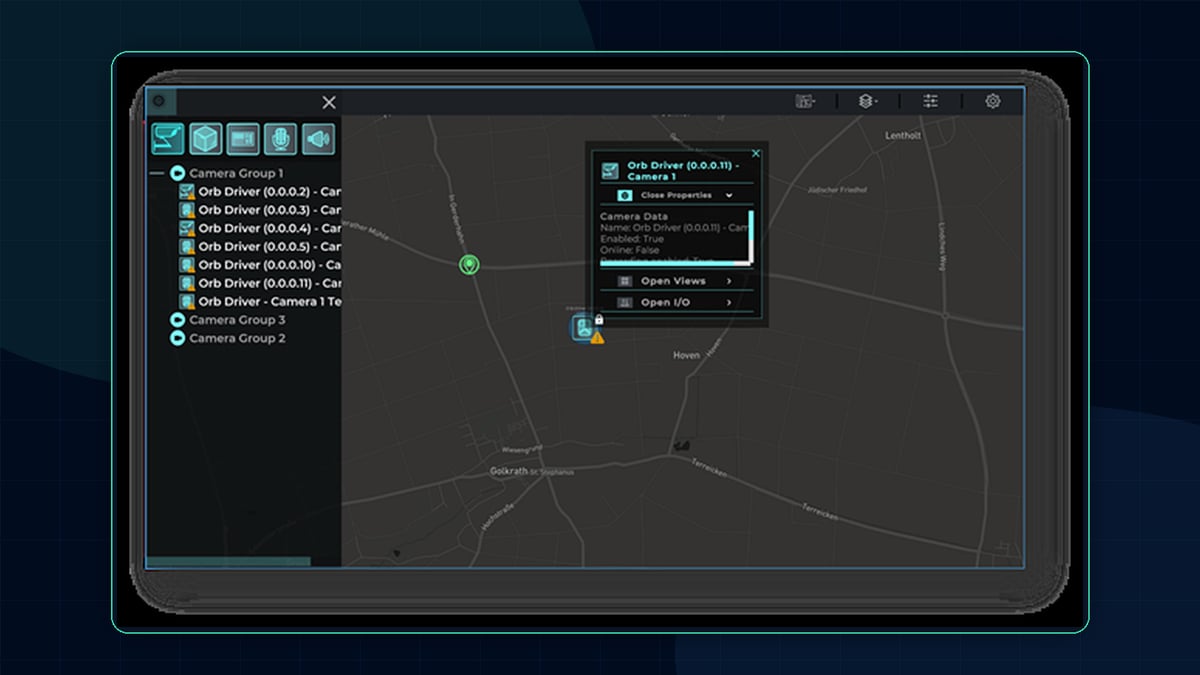The image size is (1200, 675).
Task: Select the microphone filter icon
Action: coord(281,139)
